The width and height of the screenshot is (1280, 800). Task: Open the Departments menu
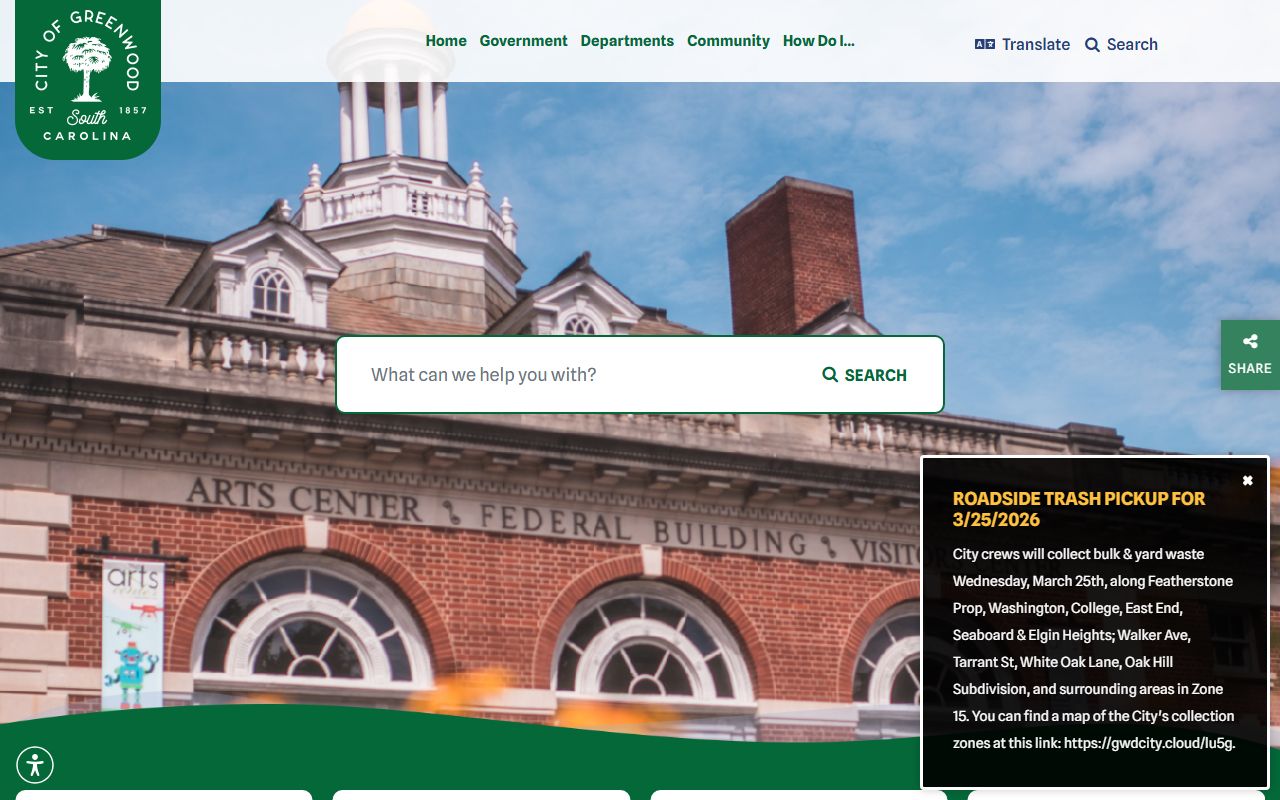[x=627, y=41]
